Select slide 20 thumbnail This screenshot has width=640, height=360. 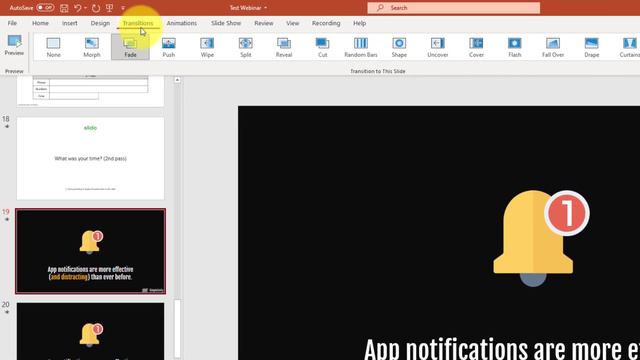coord(91,331)
